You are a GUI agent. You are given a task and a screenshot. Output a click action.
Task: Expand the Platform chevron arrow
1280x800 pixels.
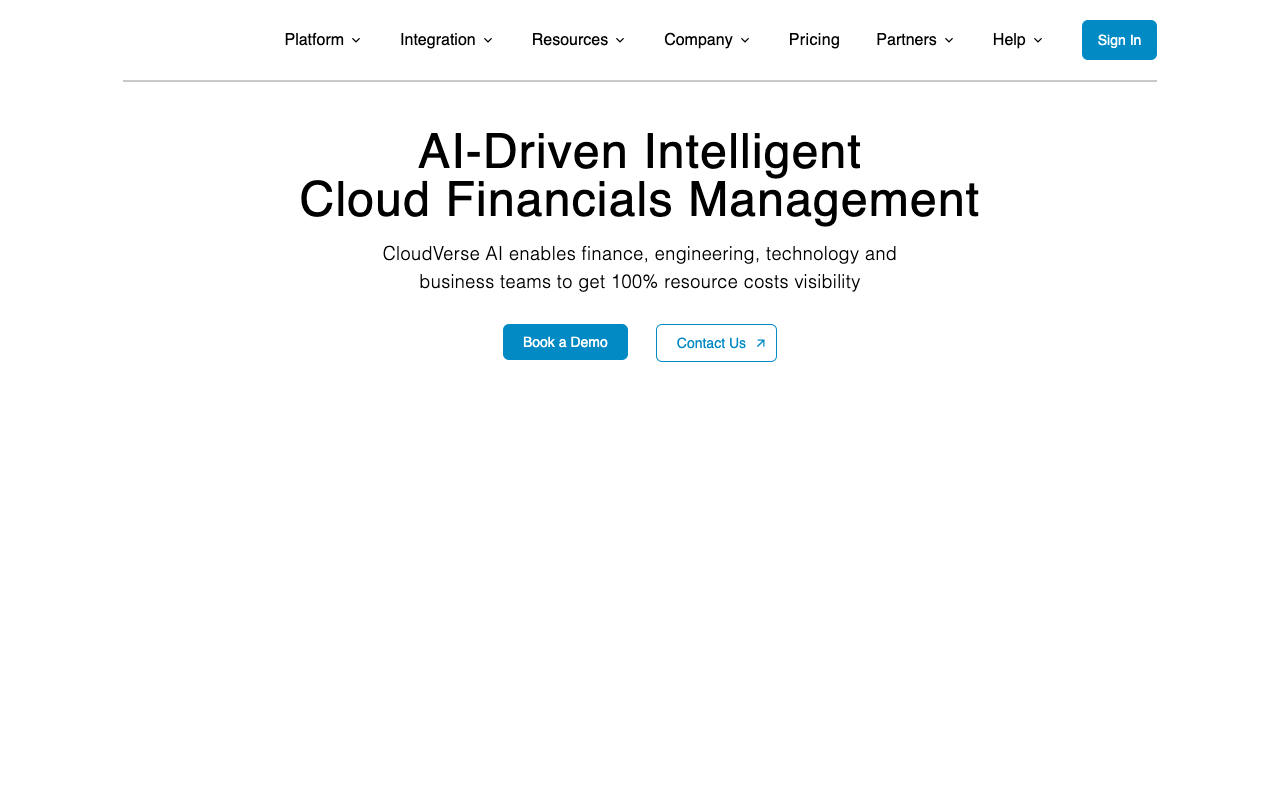pos(356,40)
